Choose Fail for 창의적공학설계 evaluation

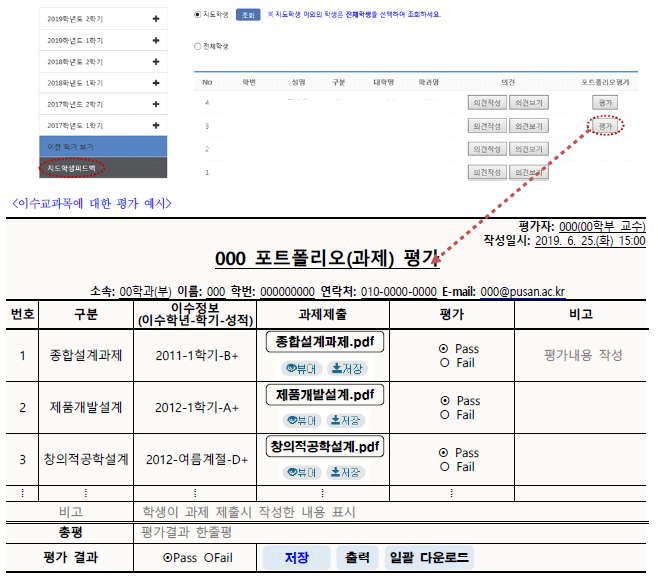tap(444, 467)
